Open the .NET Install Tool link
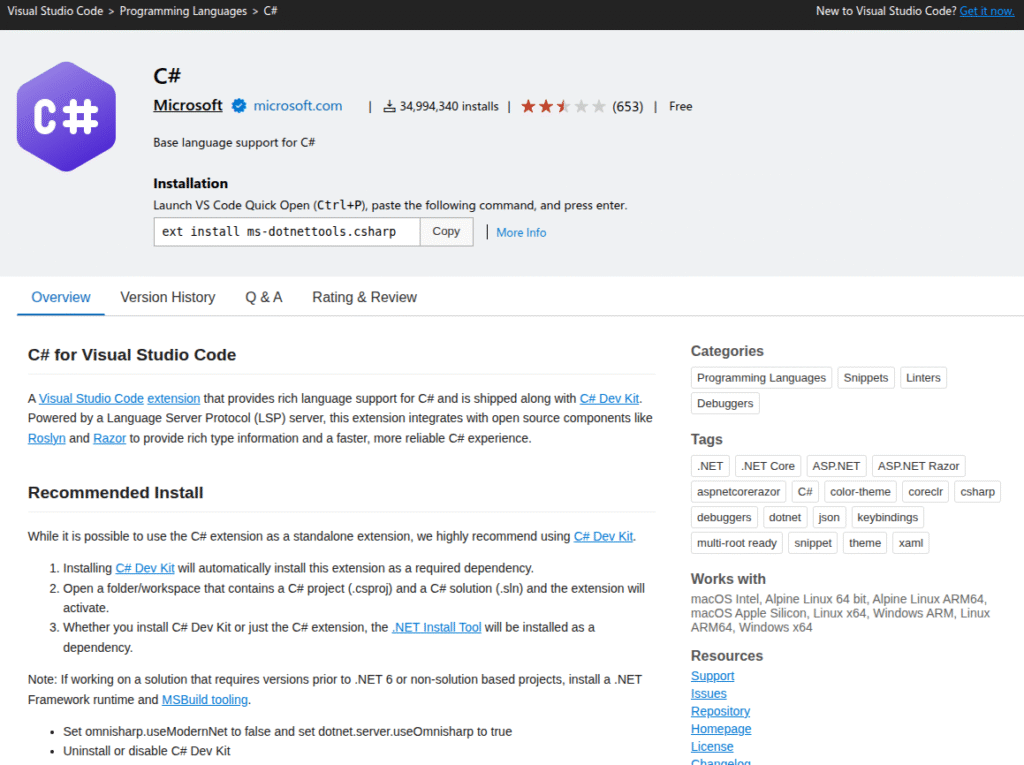This screenshot has width=1024, height=765. 436,627
